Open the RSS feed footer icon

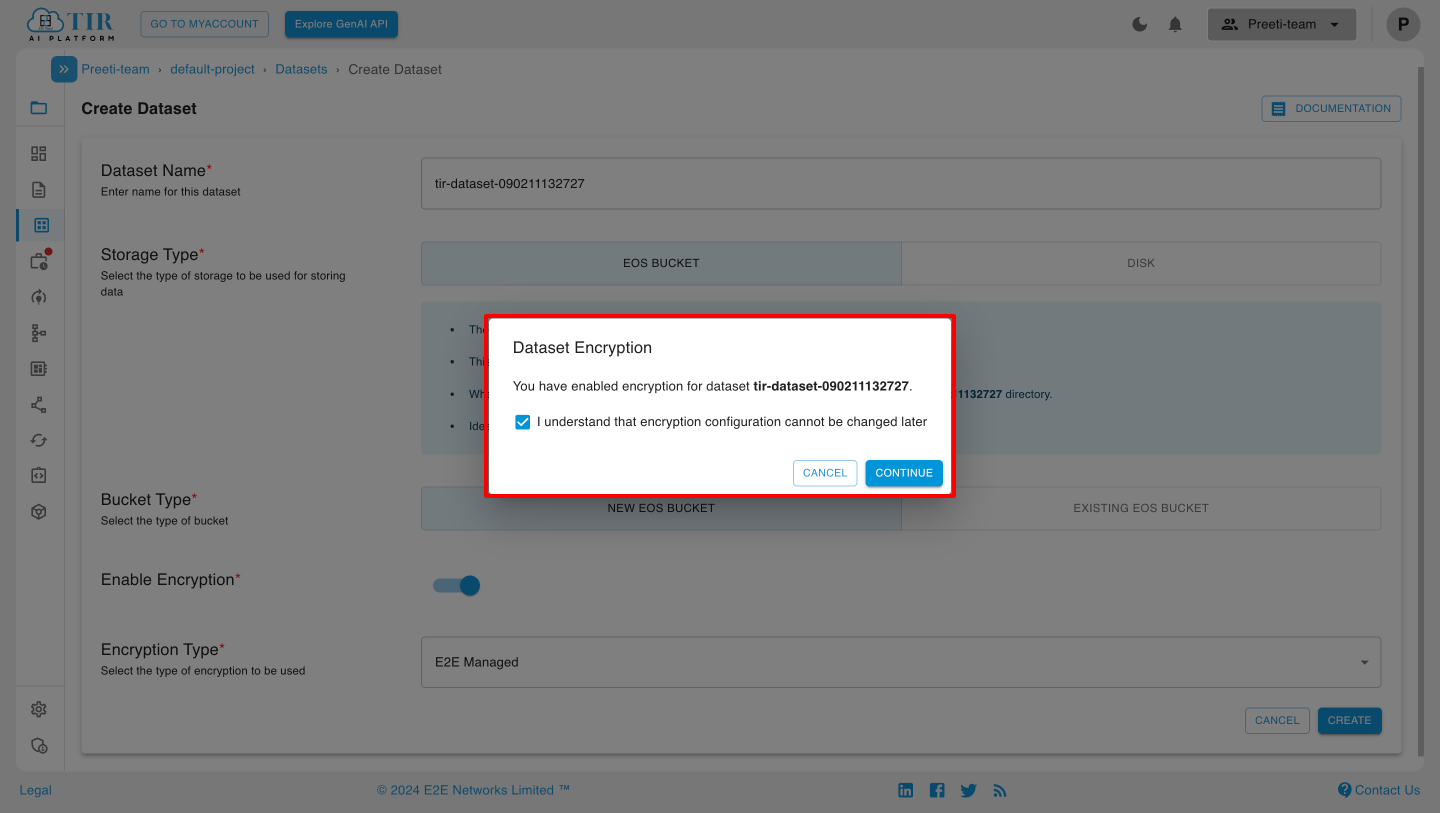1000,790
